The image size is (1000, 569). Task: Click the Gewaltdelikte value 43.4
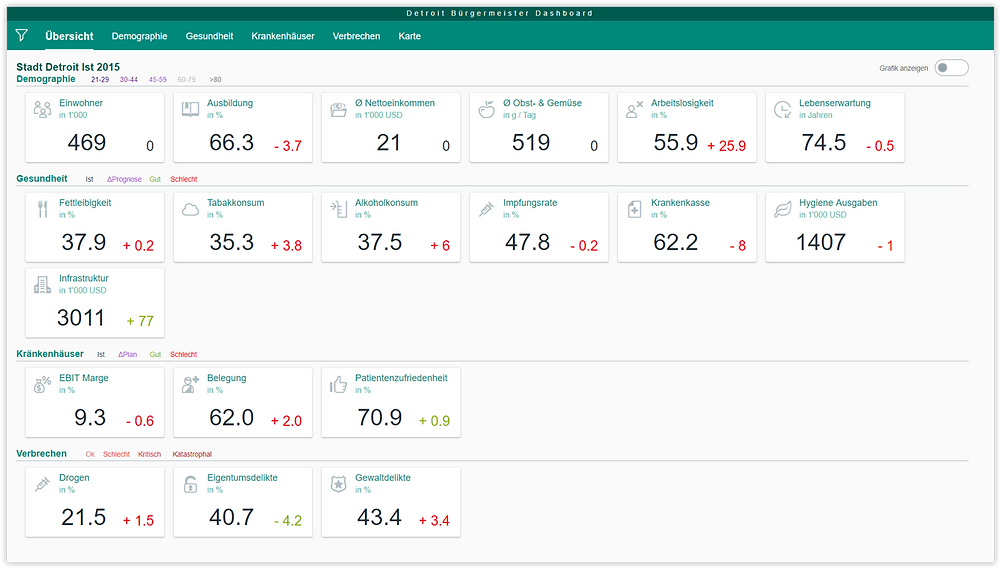(379, 517)
